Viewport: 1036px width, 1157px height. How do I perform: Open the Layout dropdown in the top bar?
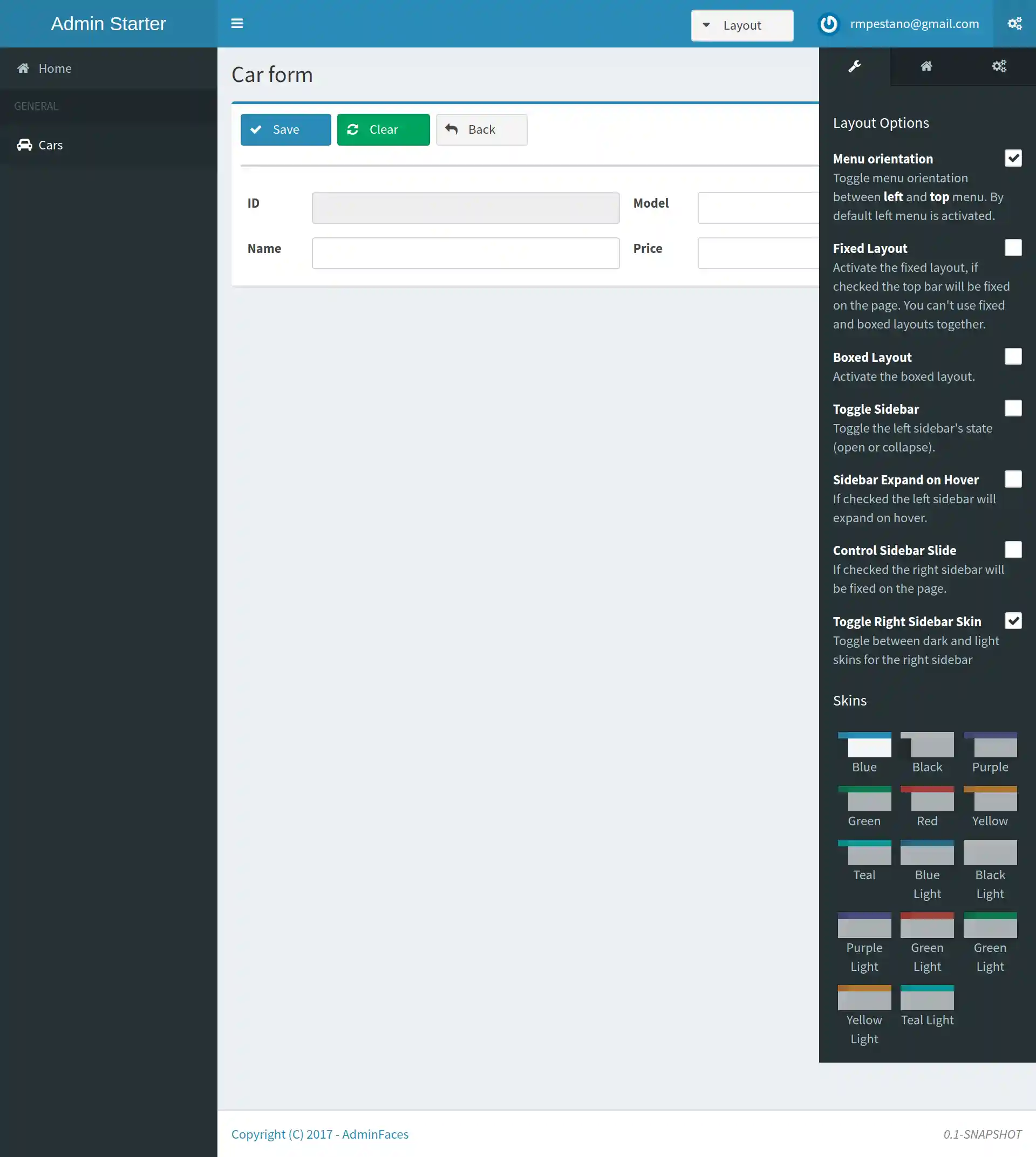pyautogui.click(x=742, y=25)
